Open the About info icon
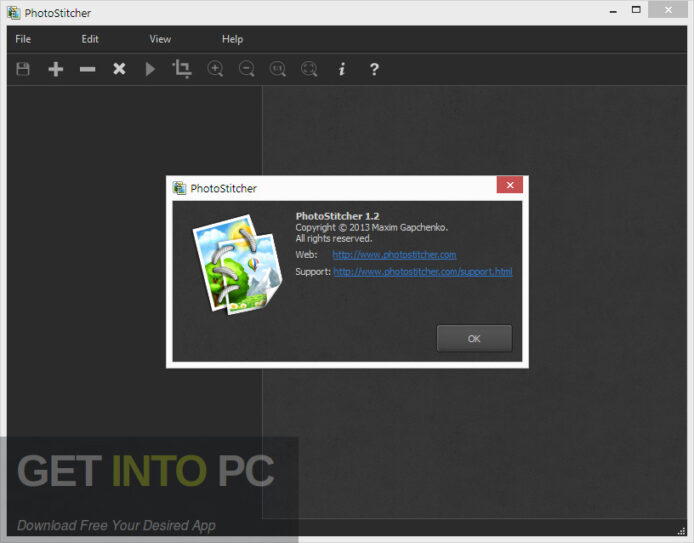Image resolution: width=694 pixels, height=543 pixels. click(342, 69)
